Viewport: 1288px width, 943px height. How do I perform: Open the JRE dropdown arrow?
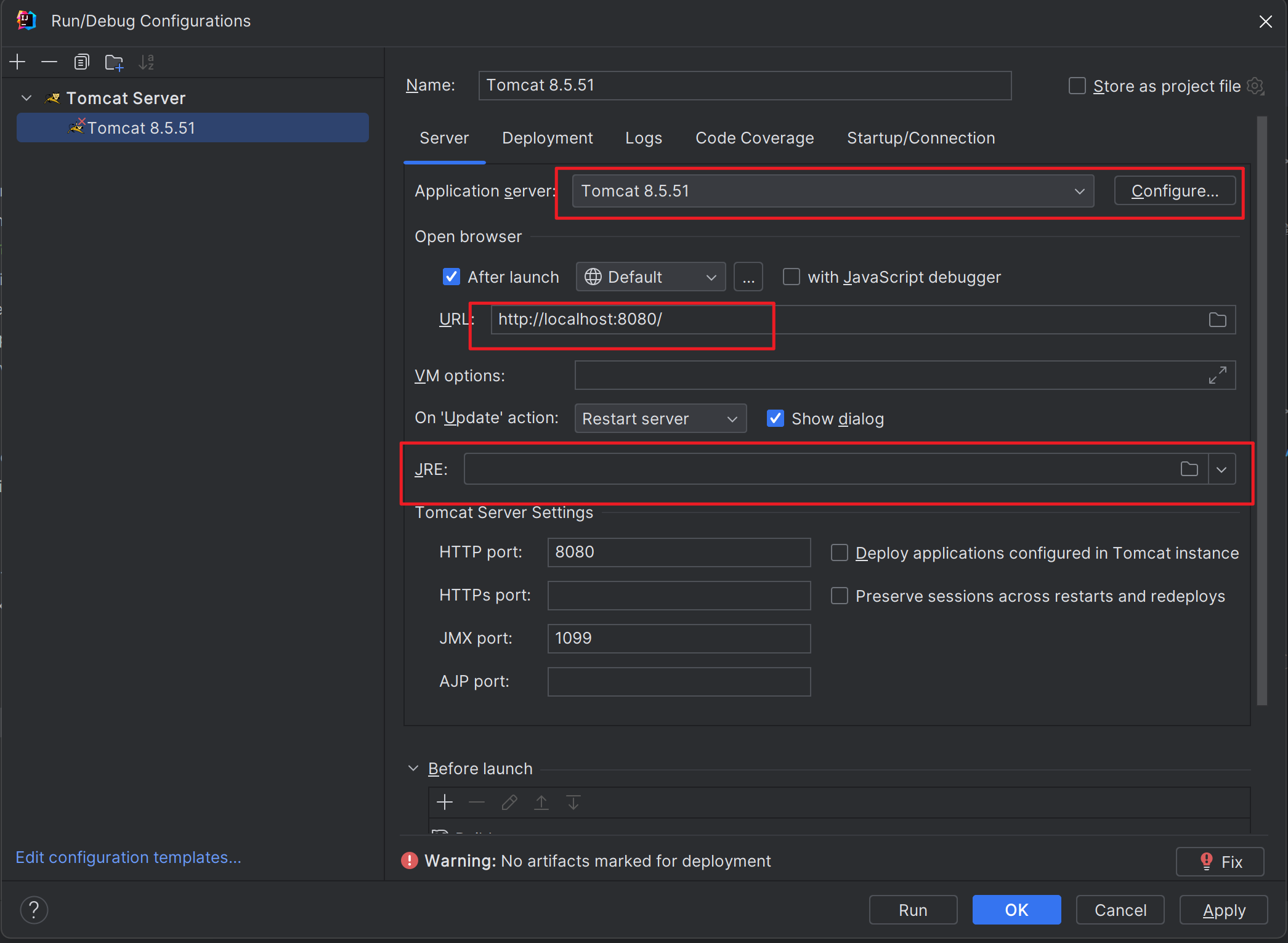point(1221,469)
